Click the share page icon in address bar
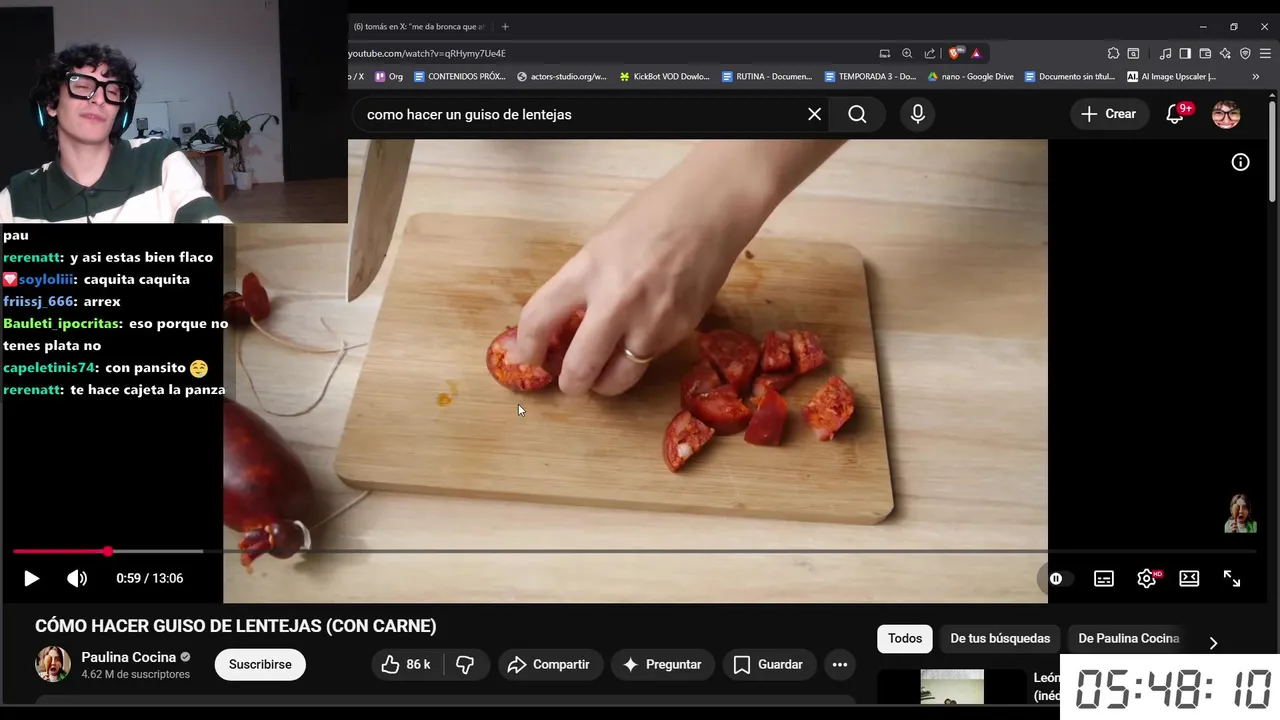Viewport: 1280px width, 720px height. click(x=930, y=53)
